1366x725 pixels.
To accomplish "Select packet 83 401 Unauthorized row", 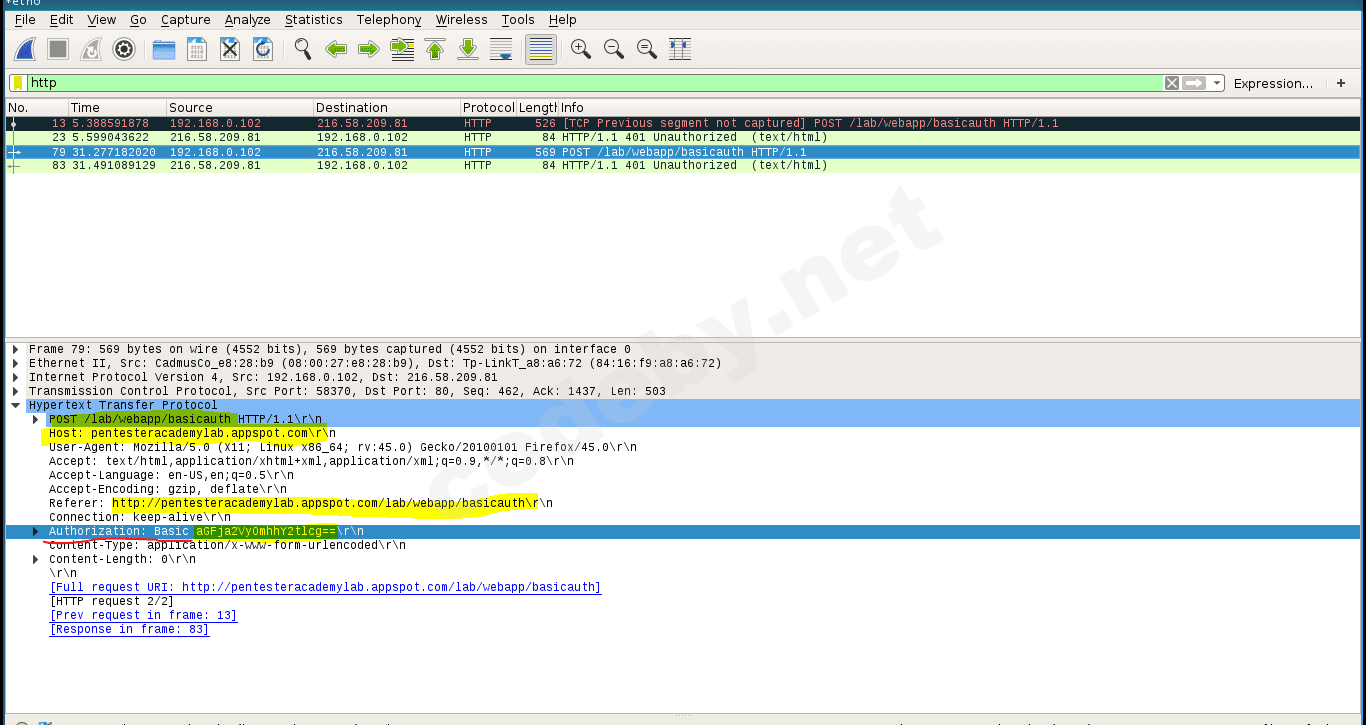I will tap(683, 166).
